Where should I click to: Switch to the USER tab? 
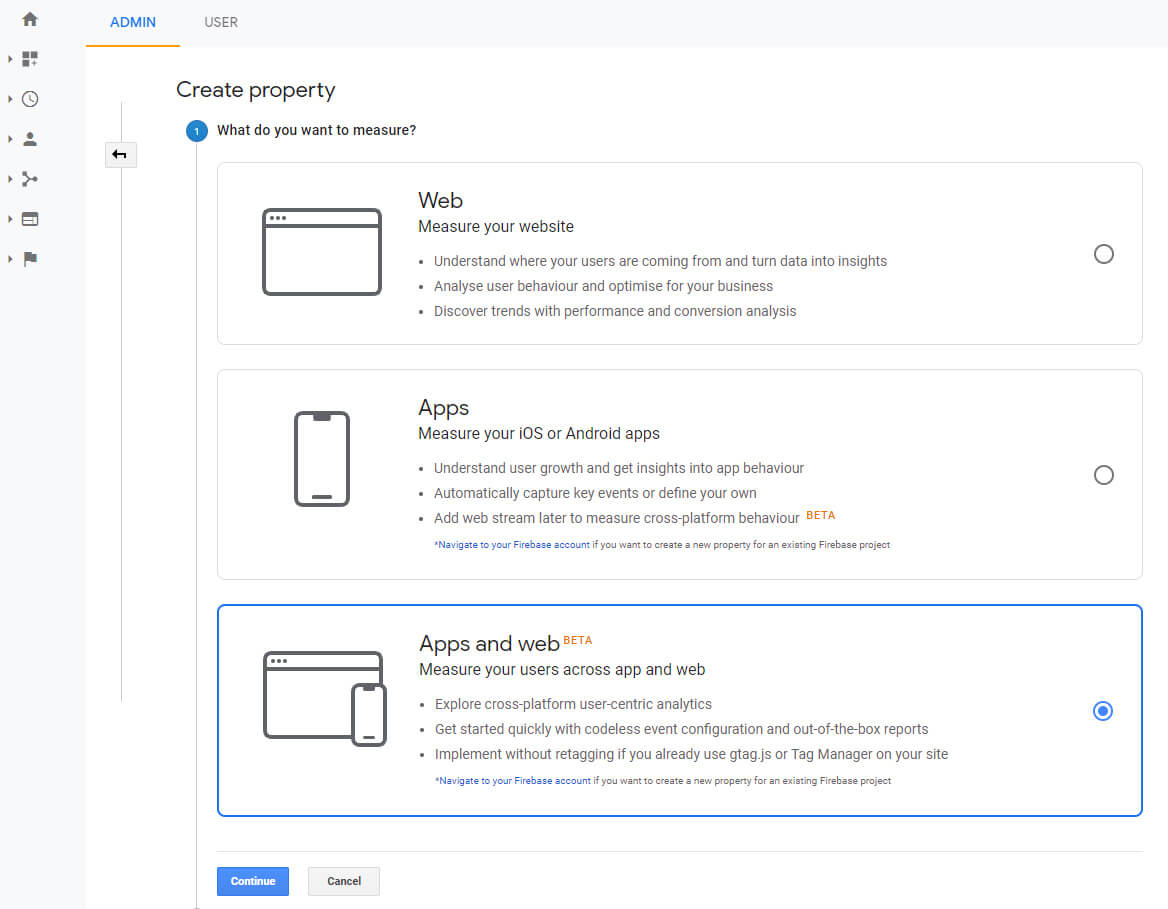221,22
